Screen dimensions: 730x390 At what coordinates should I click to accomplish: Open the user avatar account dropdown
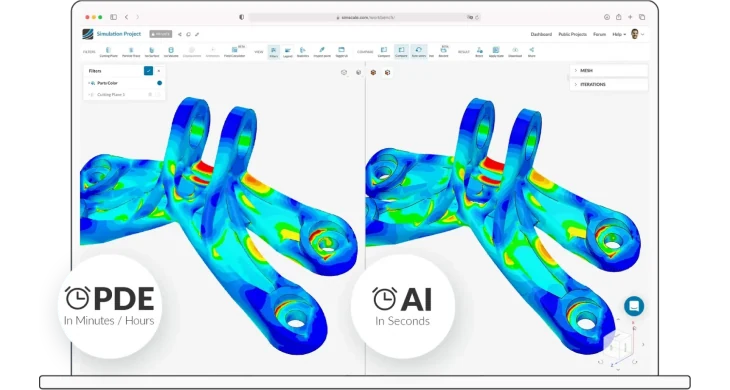click(637, 34)
